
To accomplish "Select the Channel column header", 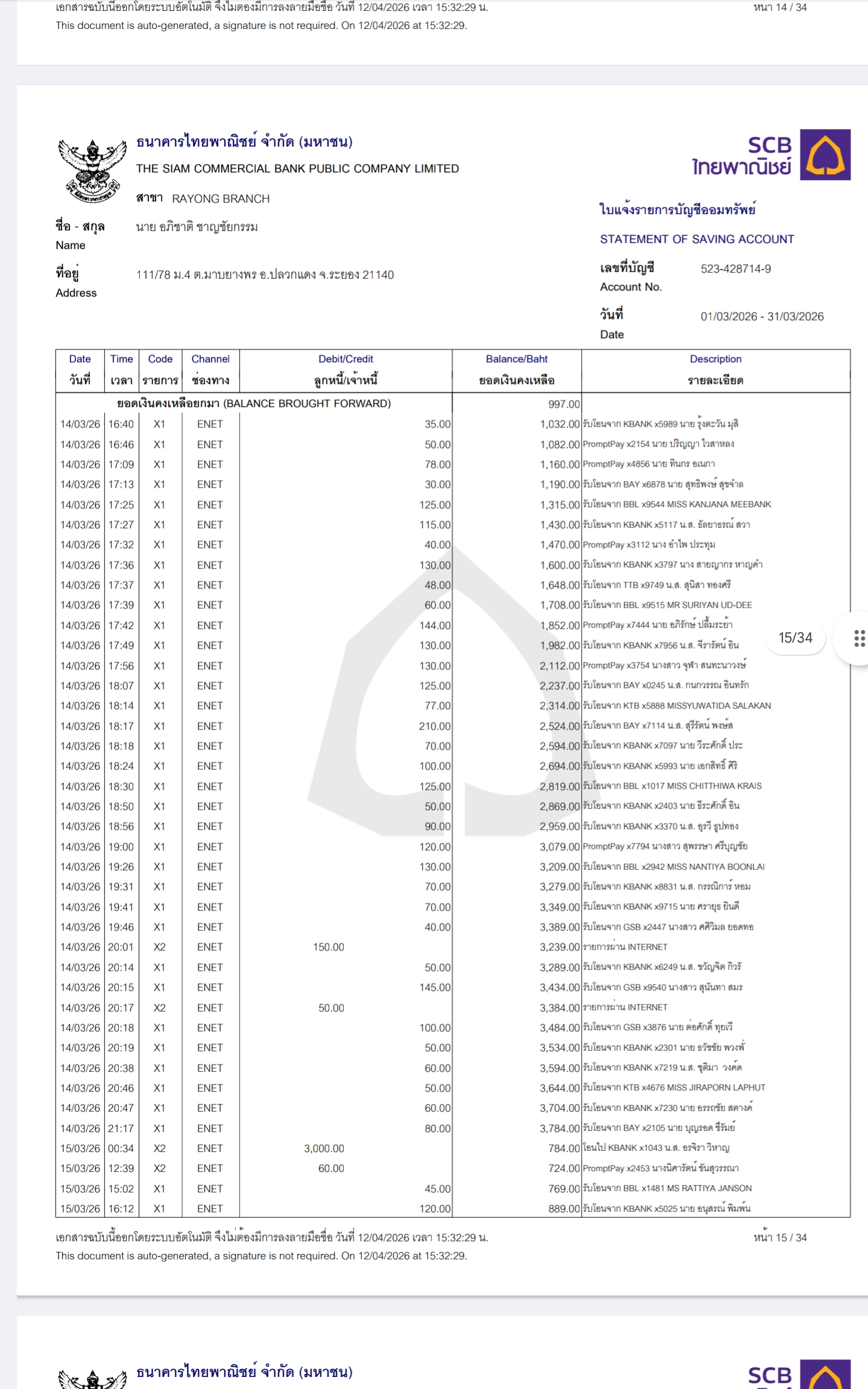I will pos(210,370).
